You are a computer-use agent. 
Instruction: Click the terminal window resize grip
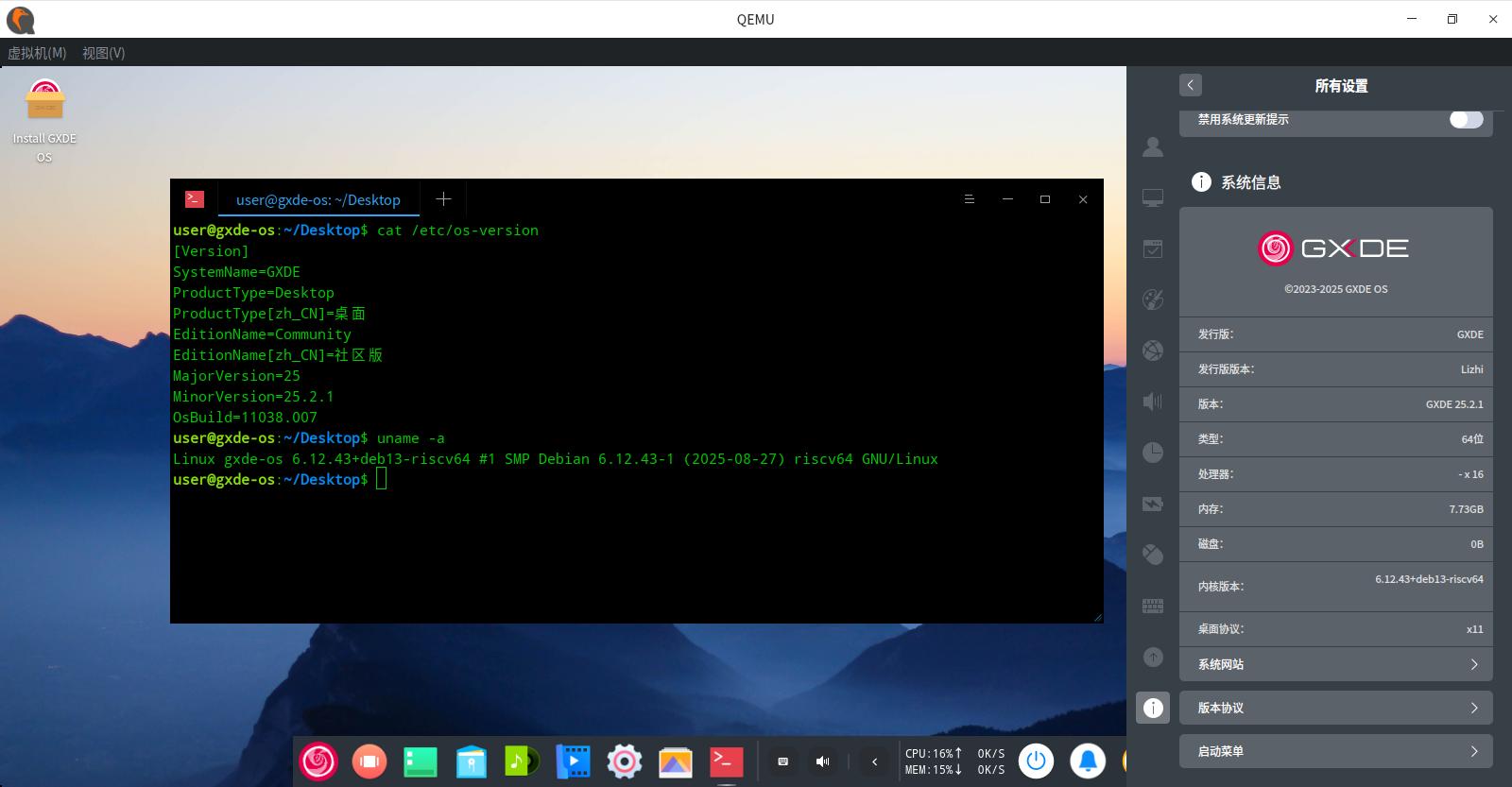tap(1097, 617)
